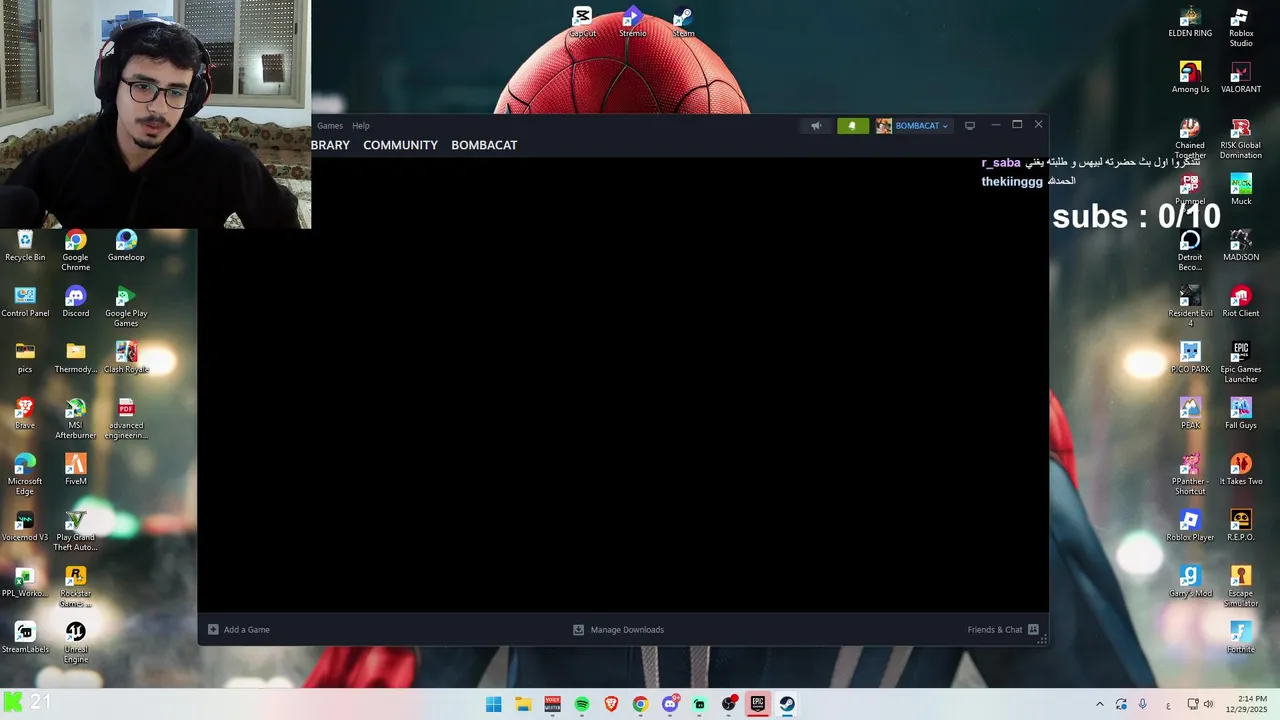Select the Clash Royale desktop icon
The image size is (1280, 720).
[x=126, y=358]
